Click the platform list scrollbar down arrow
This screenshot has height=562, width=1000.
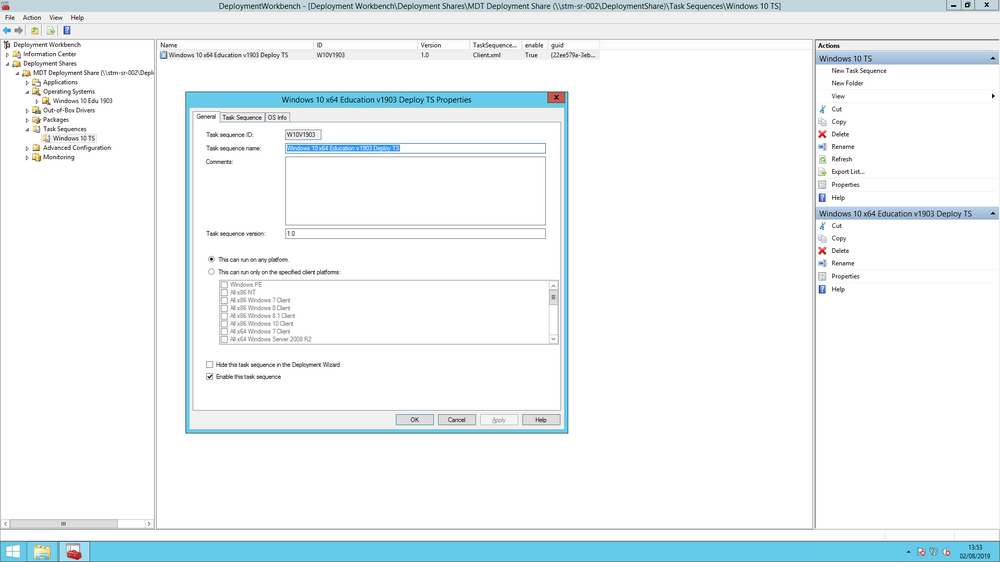click(554, 339)
